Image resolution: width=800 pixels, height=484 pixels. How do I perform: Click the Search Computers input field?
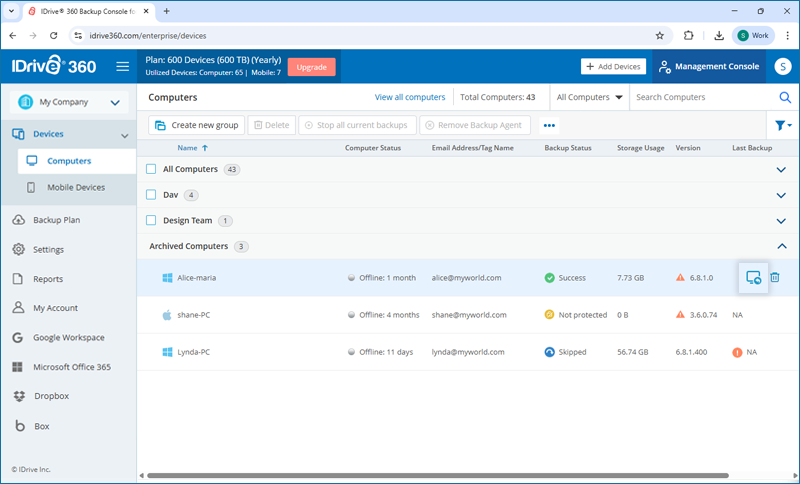point(700,97)
